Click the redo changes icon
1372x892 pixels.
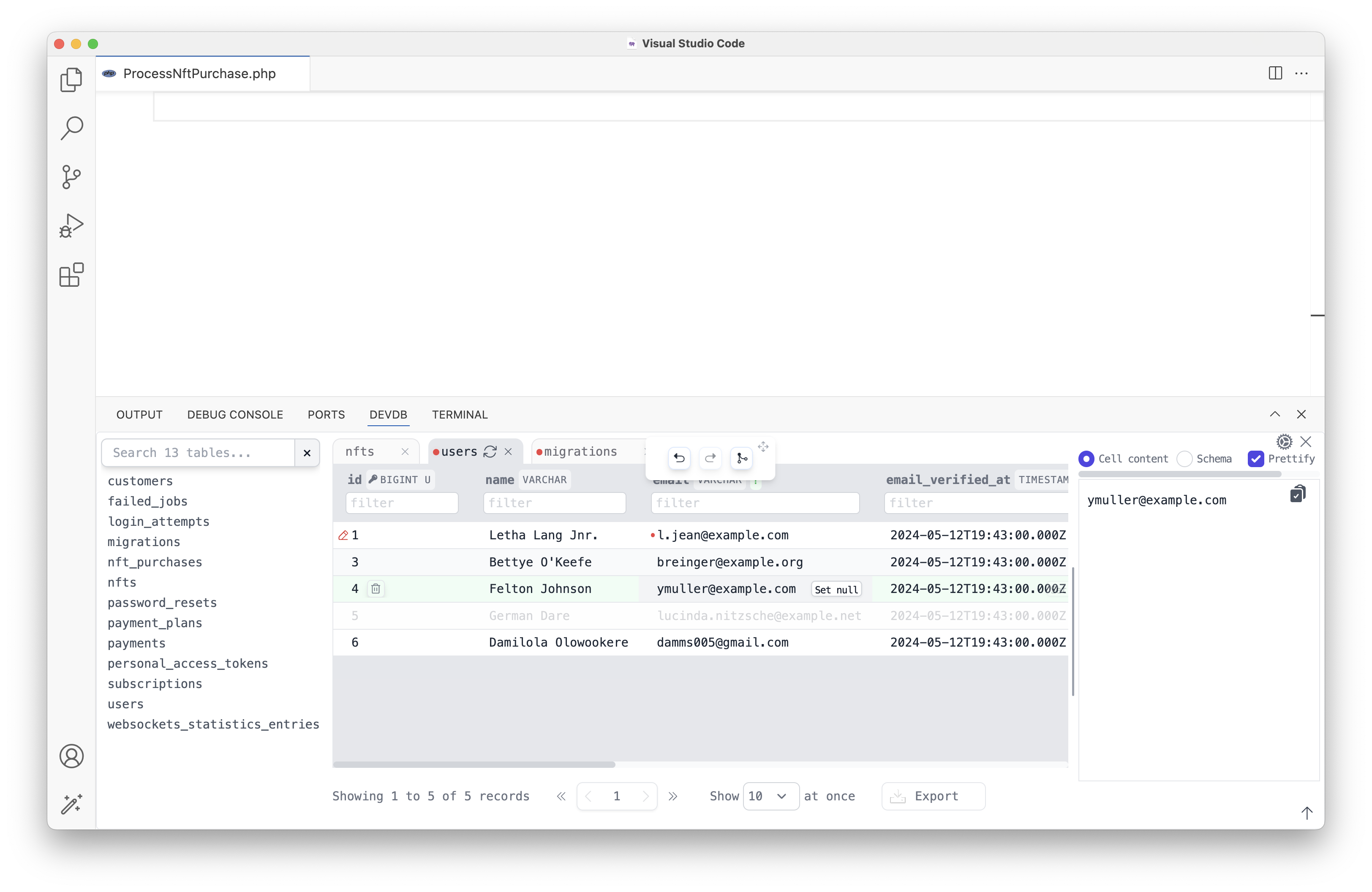tap(710, 458)
